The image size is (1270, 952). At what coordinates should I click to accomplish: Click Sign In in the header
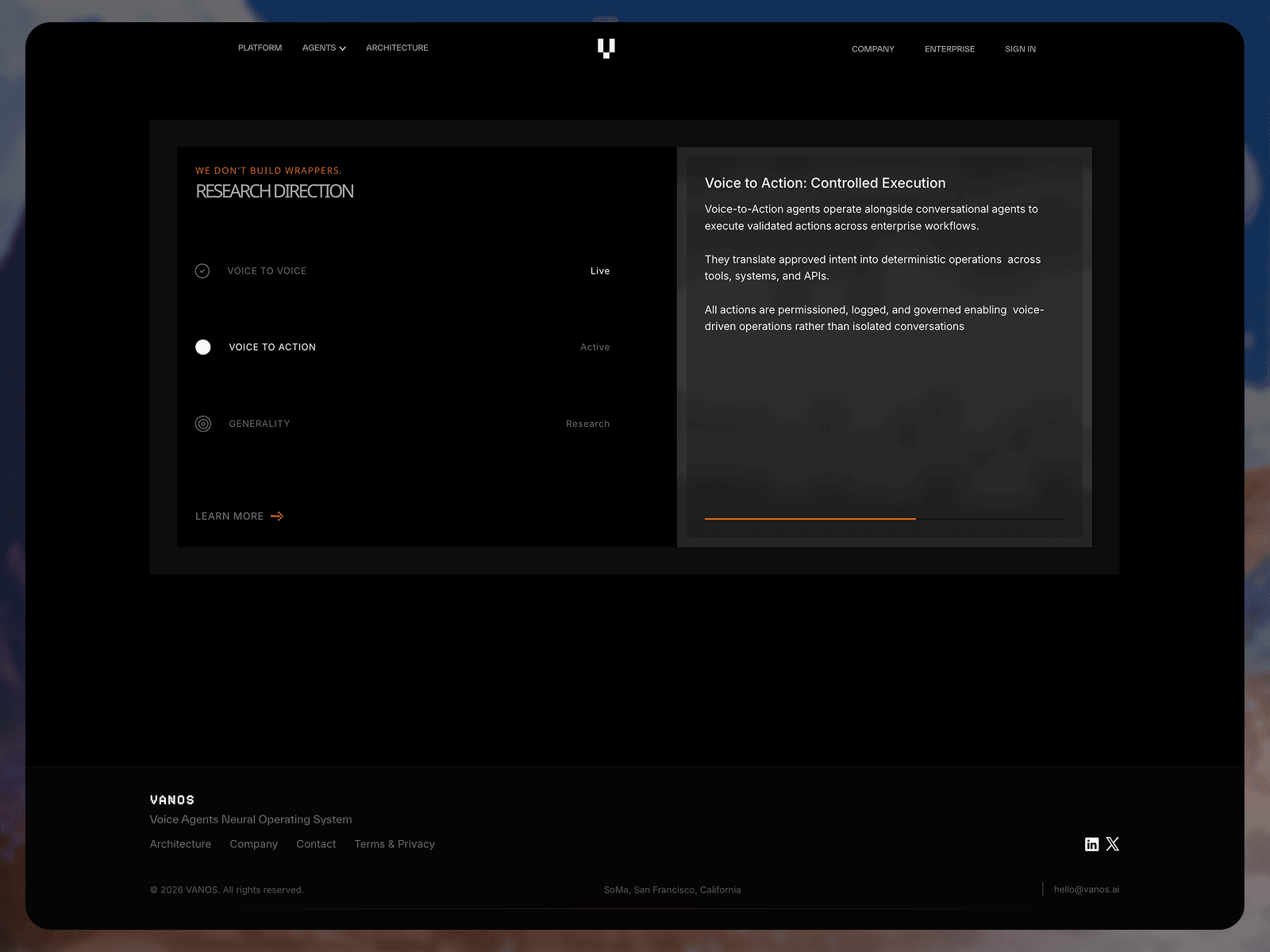(1020, 49)
